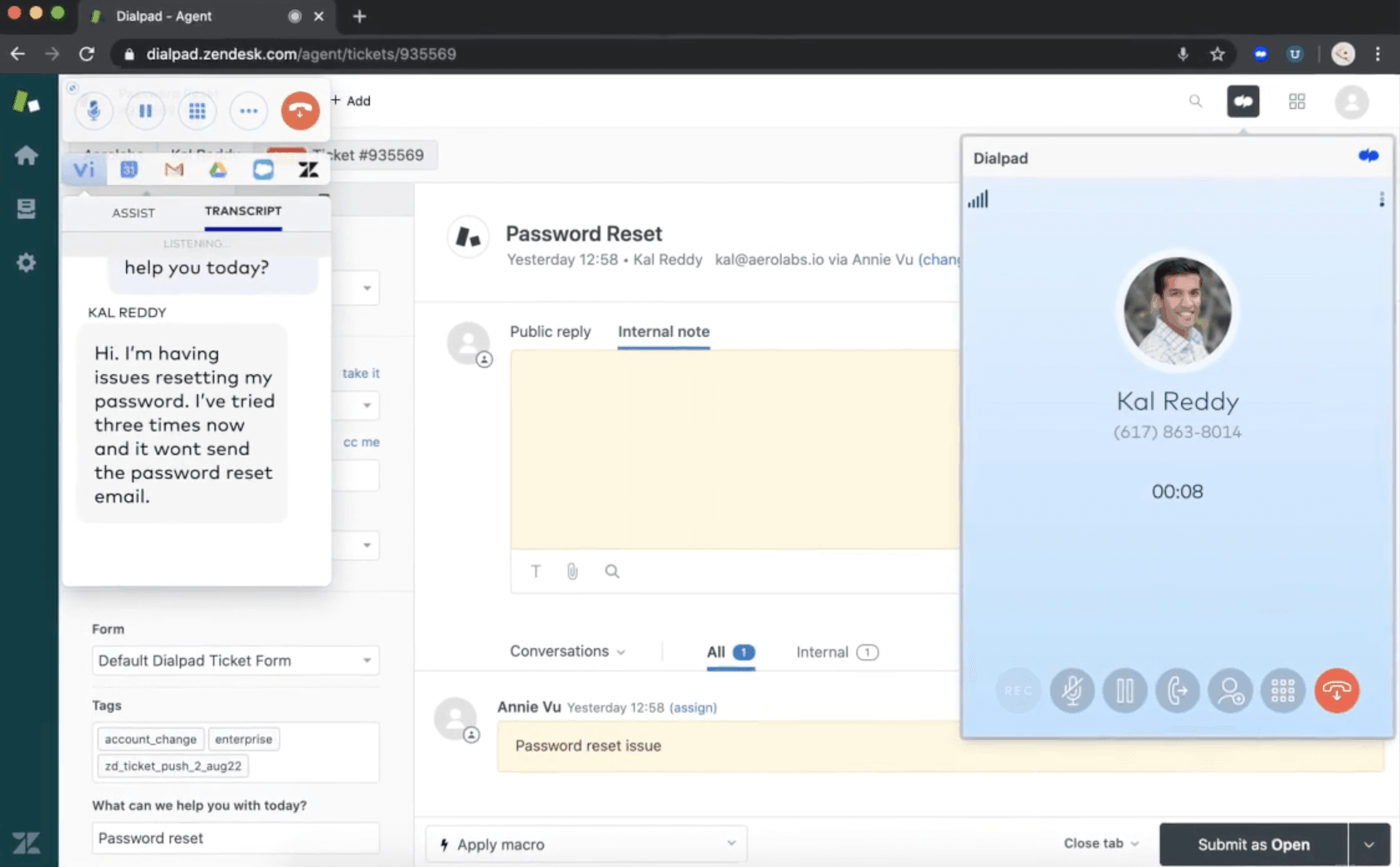Mute microphone in the floating call bar

click(x=94, y=110)
